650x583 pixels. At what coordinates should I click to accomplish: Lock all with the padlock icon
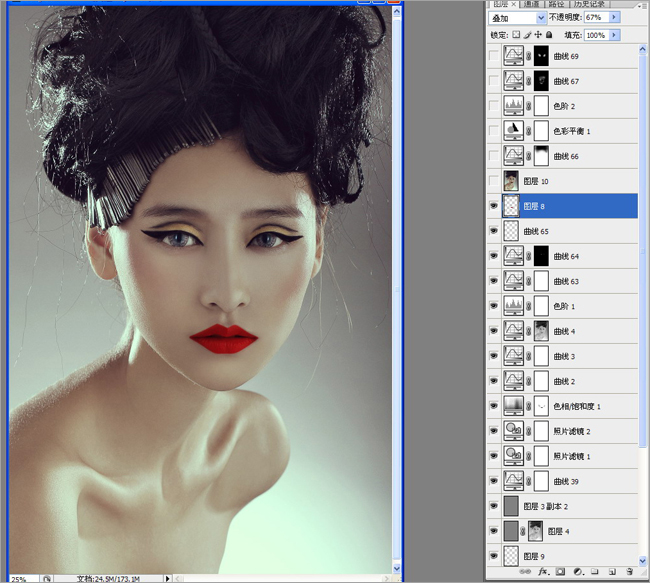point(549,35)
